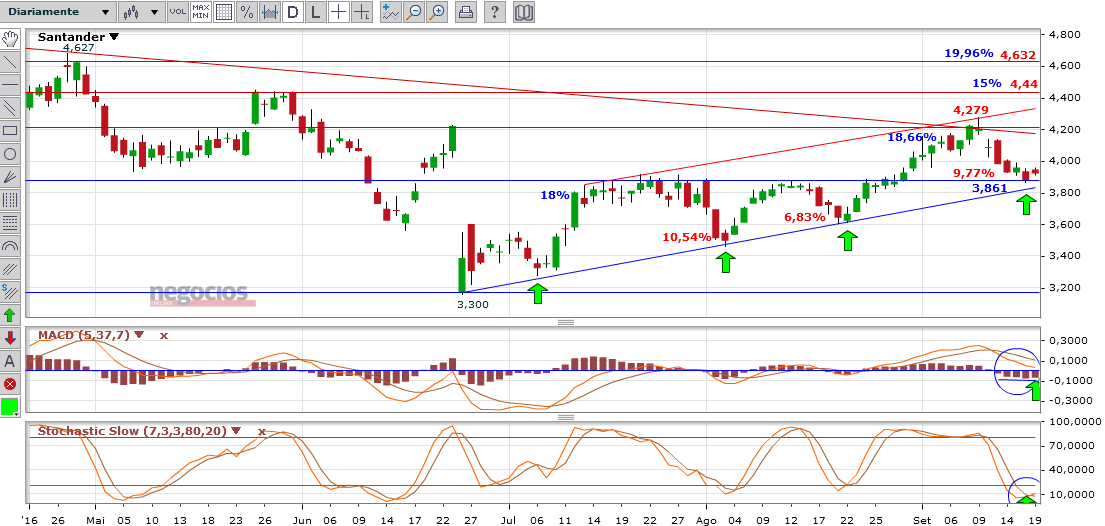1105x526 pixels.
Task: Open the Diariamente period dropdown
Action: coord(57,12)
